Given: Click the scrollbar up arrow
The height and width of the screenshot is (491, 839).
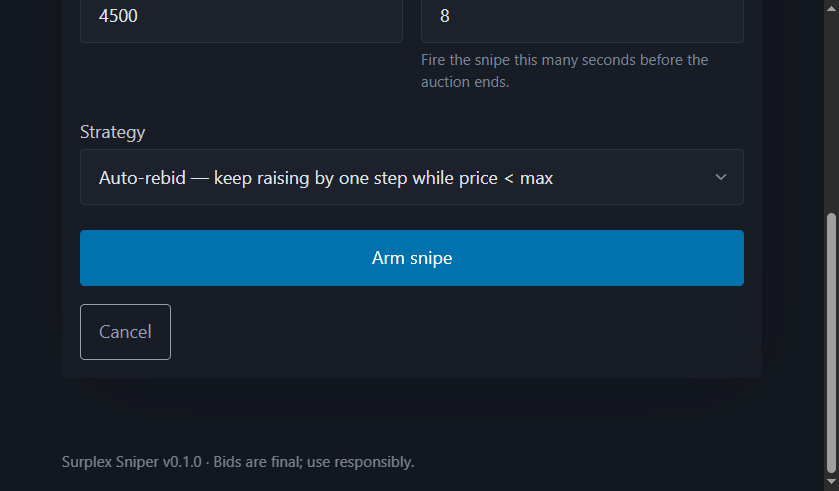Looking at the screenshot, I should (x=831, y=8).
